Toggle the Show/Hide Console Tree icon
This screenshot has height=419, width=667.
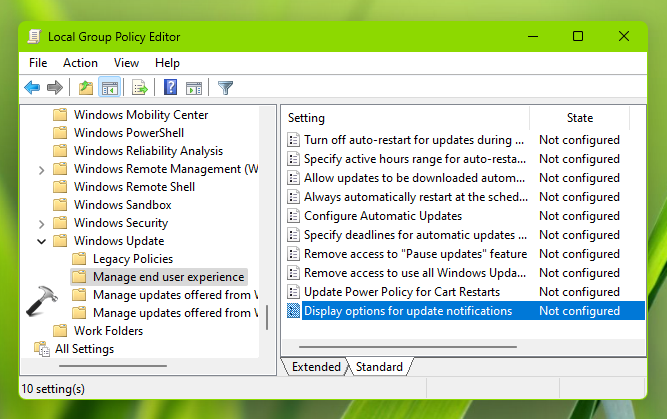tap(110, 88)
